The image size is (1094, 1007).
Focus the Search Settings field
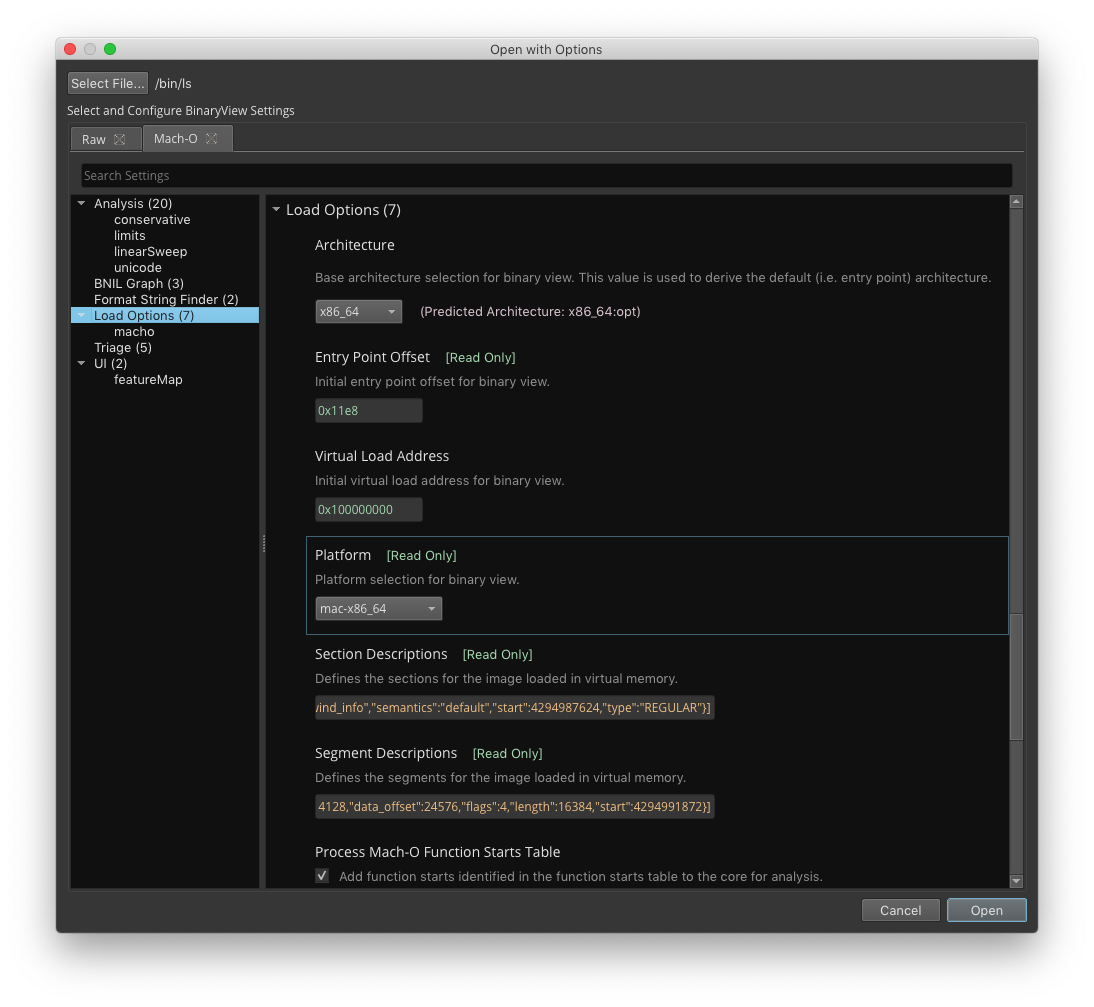coord(546,176)
